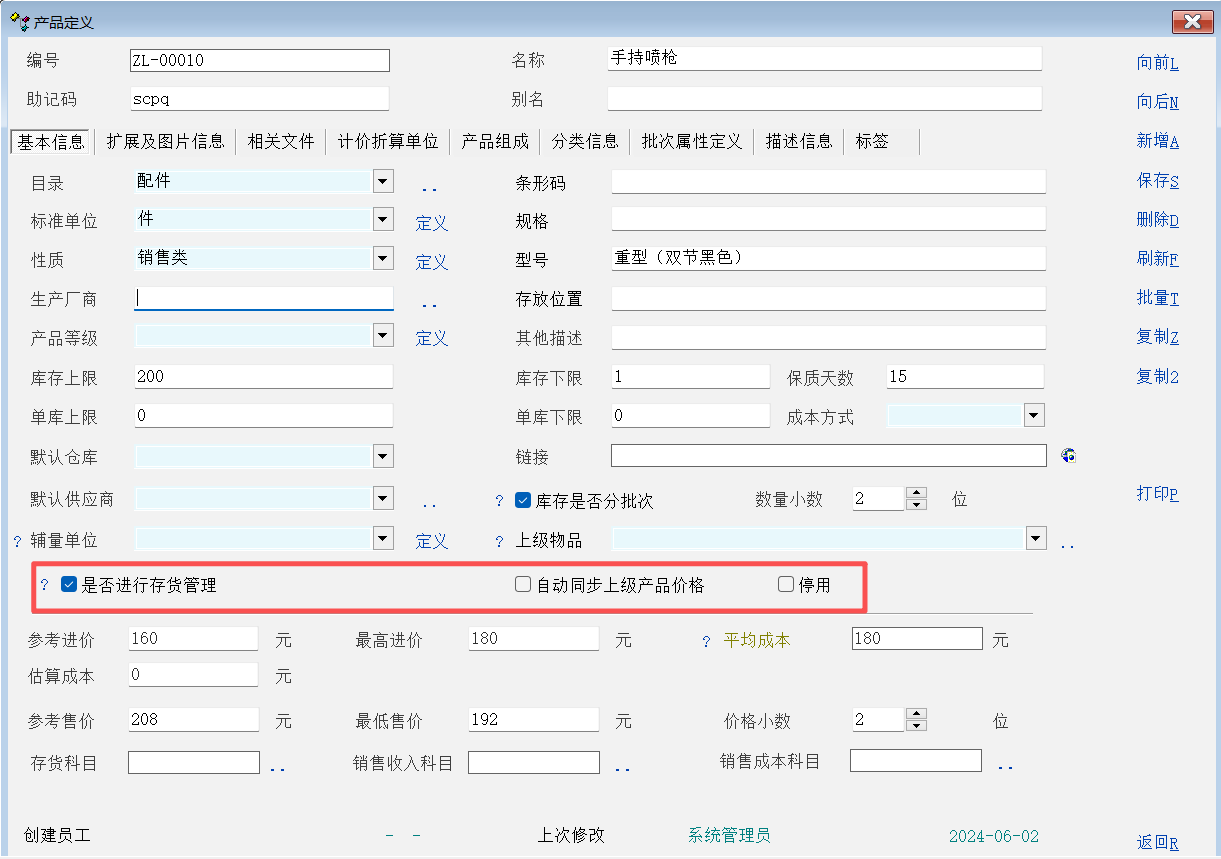Click the help mark beside 是否进行存货管理
Viewport: 1221px width, 859px height.
click(x=44, y=585)
